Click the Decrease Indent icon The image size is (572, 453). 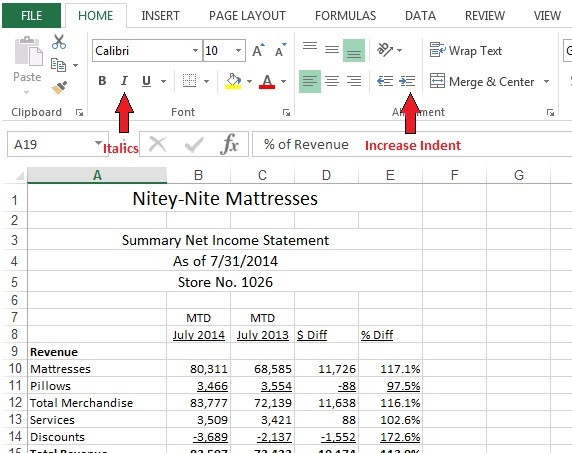coord(385,81)
